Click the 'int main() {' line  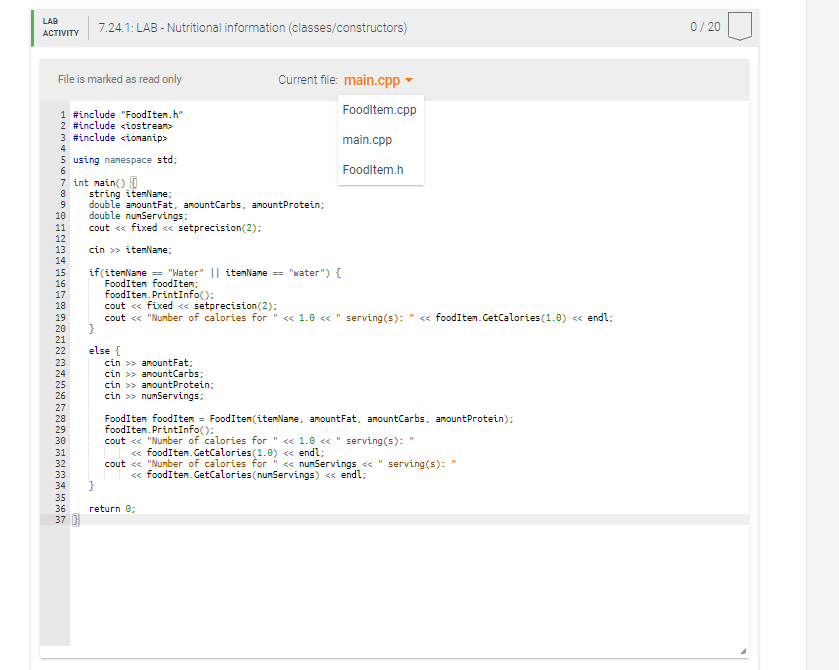coord(105,182)
